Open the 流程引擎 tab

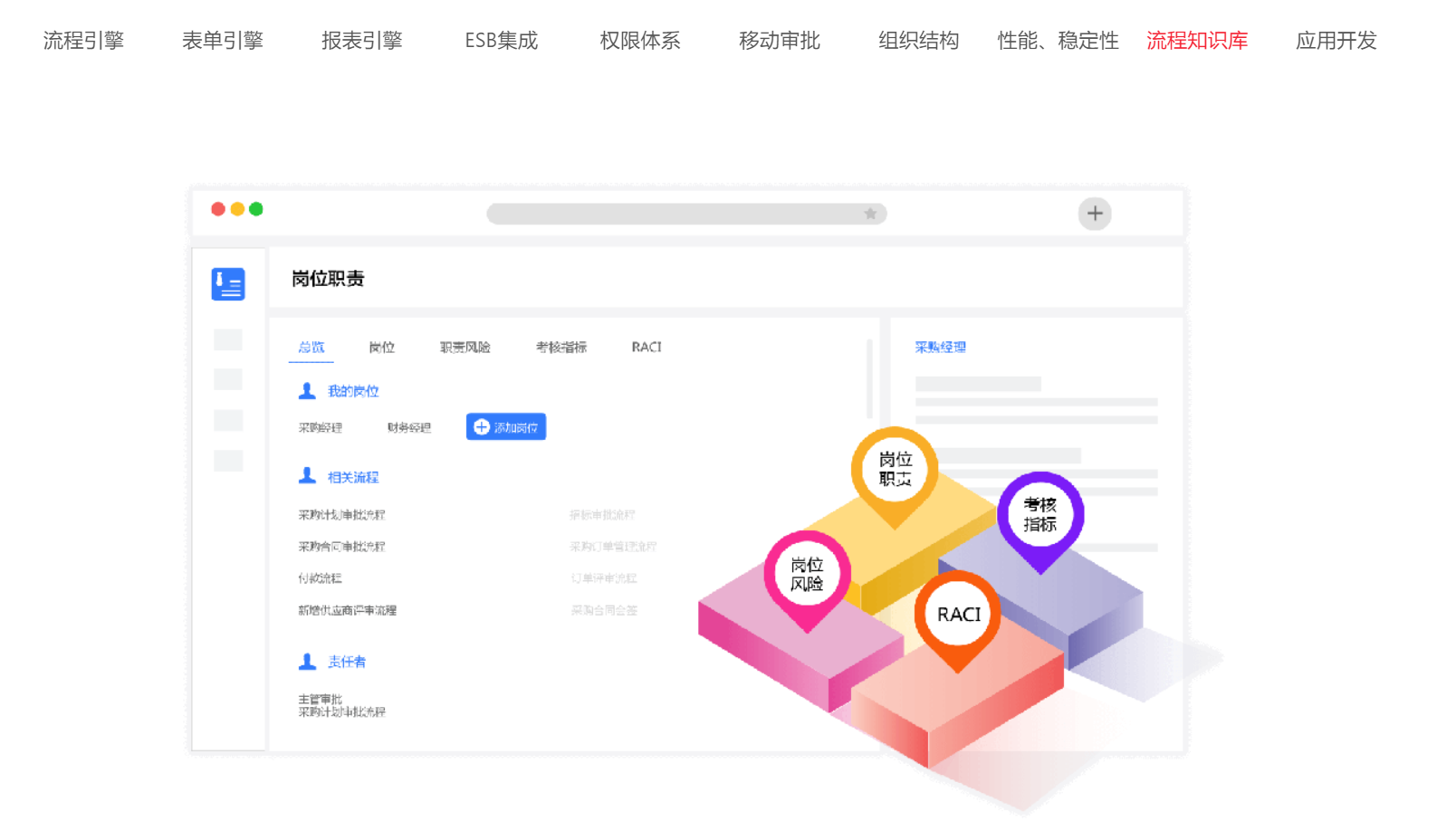pyautogui.click(x=83, y=41)
